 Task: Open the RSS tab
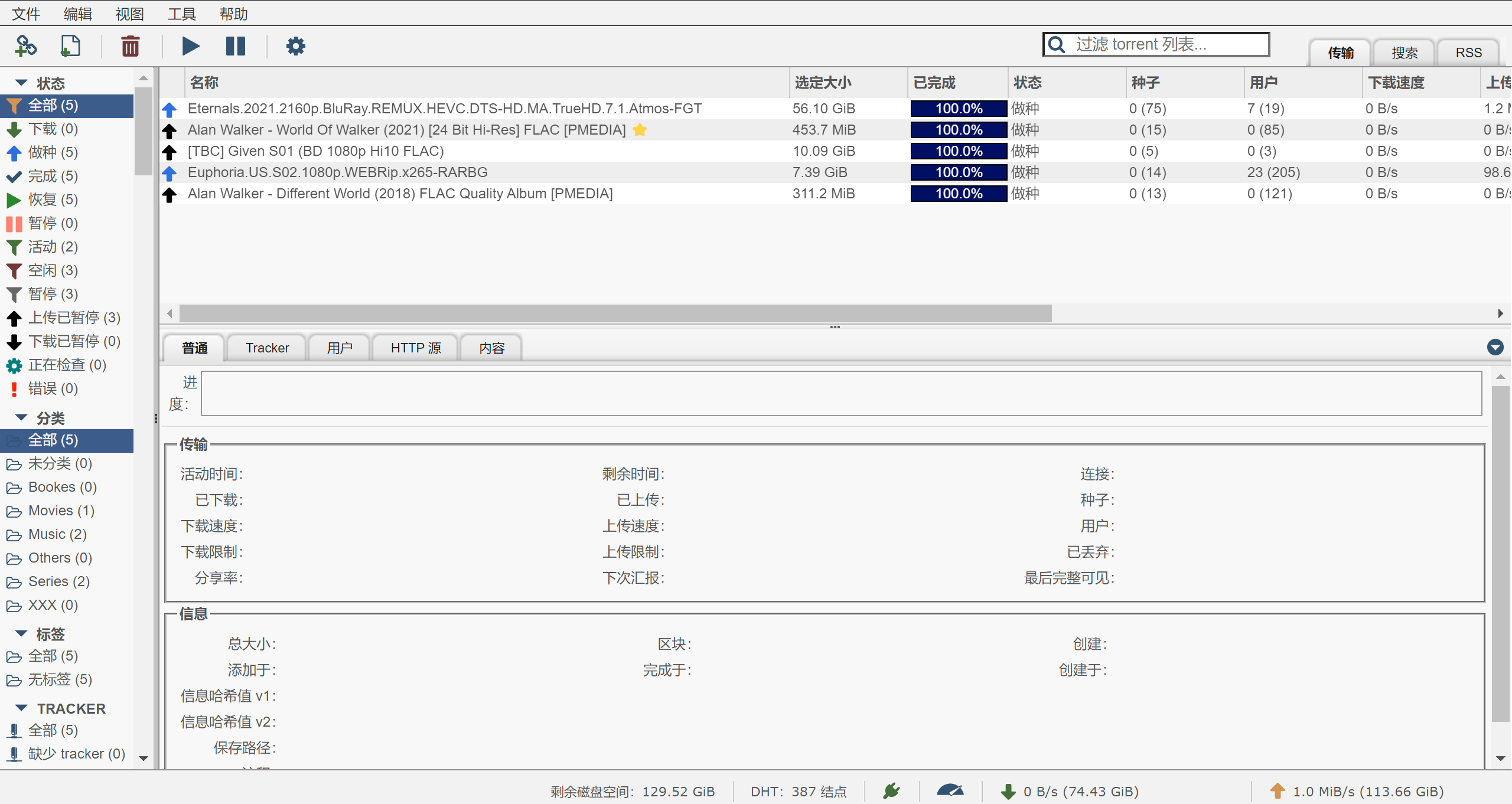point(1468,53)
